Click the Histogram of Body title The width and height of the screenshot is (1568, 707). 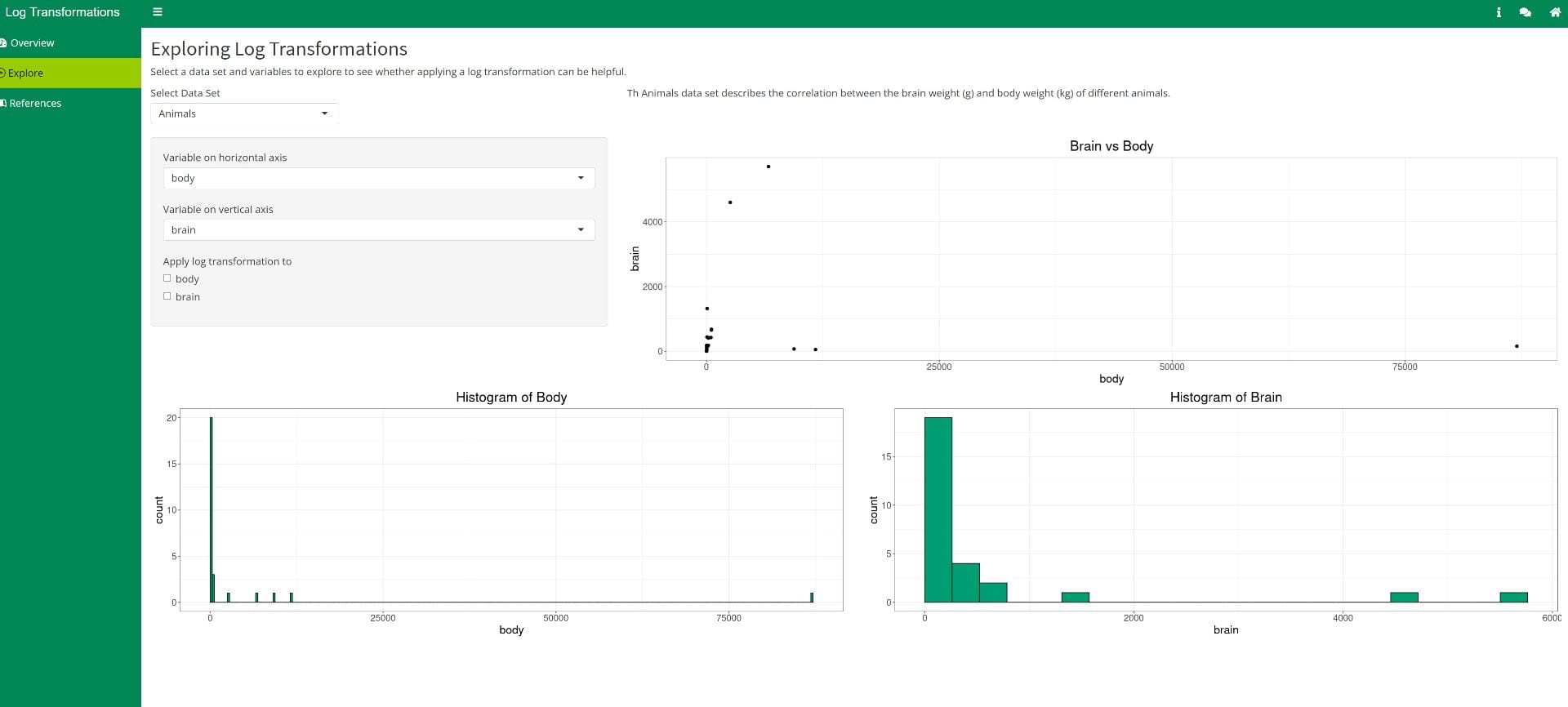(511, 397)
